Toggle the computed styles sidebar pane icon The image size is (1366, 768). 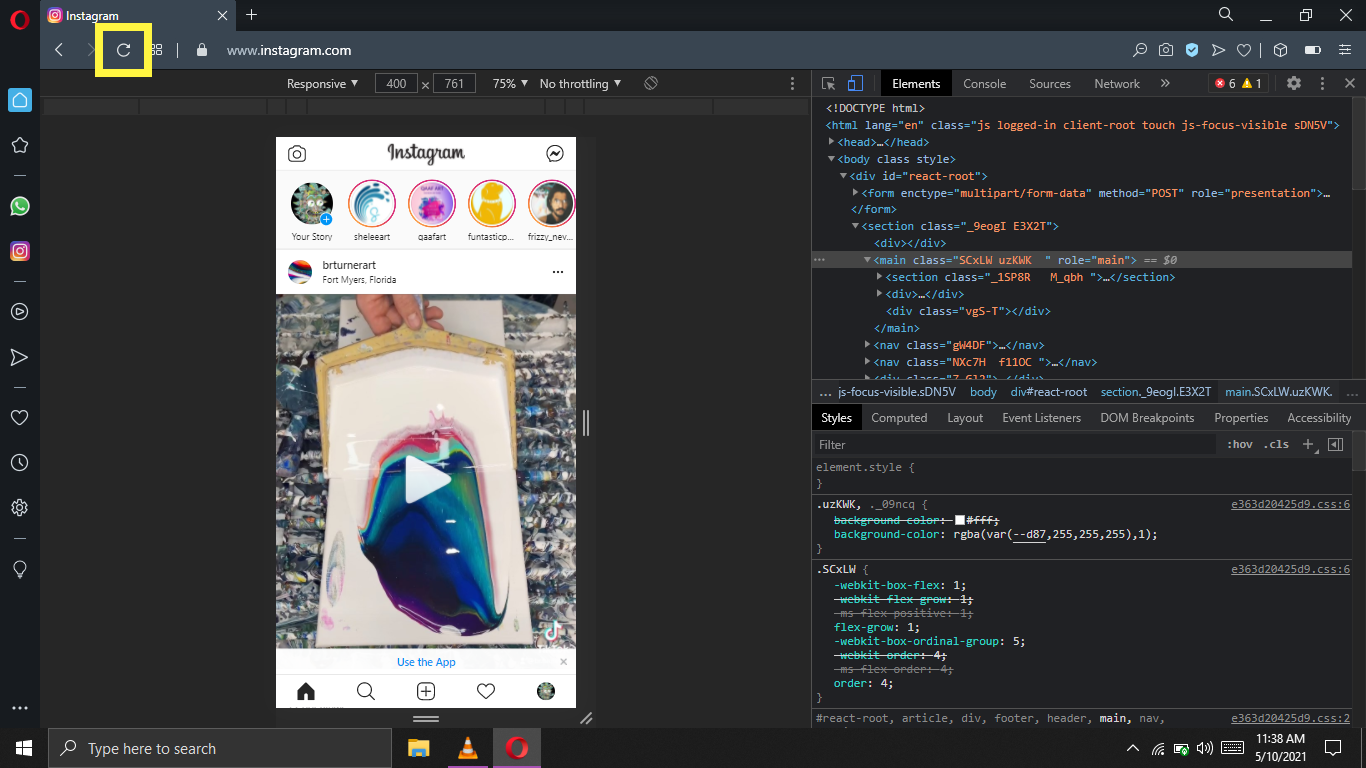1335,444
